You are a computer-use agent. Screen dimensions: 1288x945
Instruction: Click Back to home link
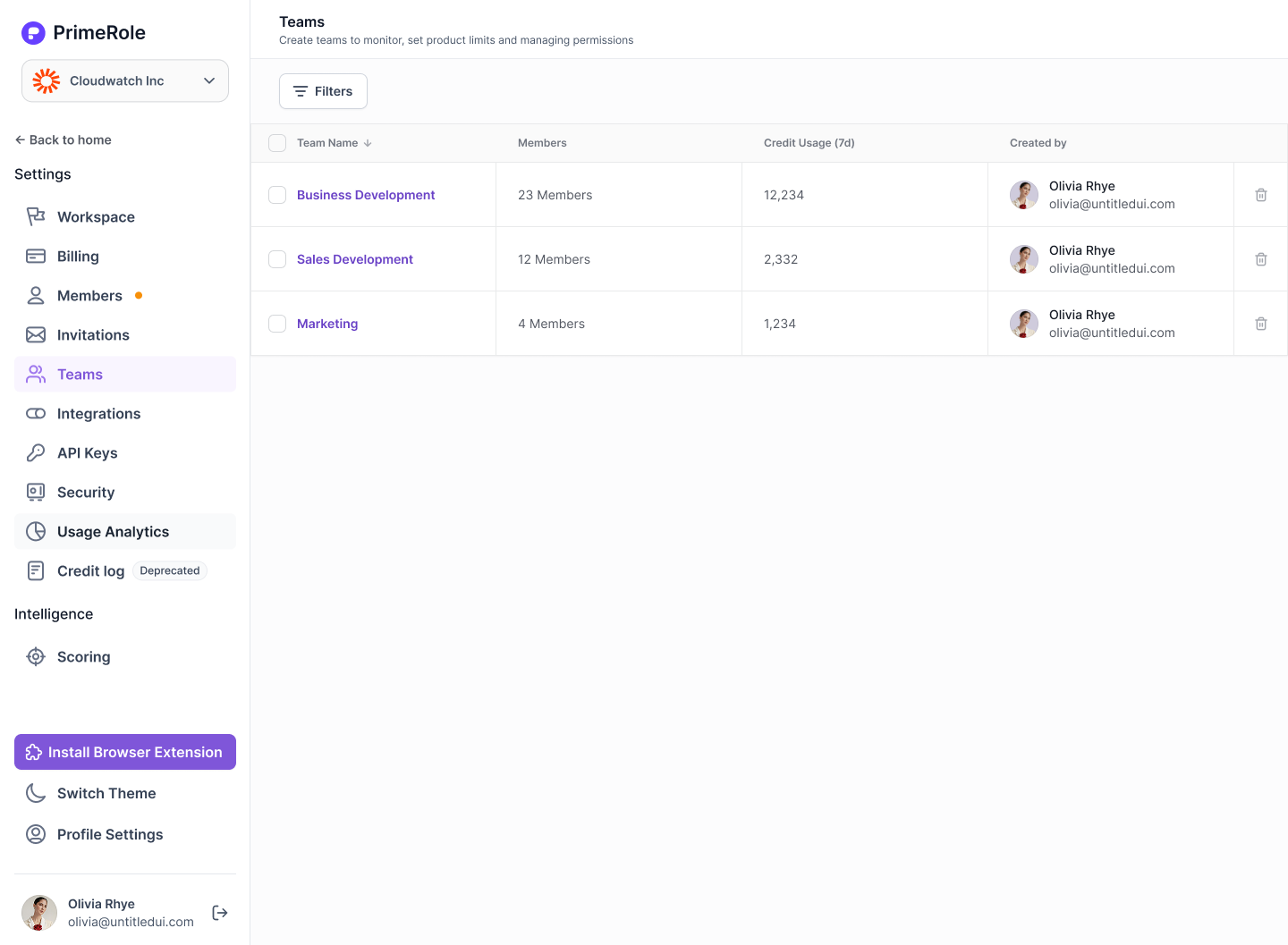pos(64,139)
